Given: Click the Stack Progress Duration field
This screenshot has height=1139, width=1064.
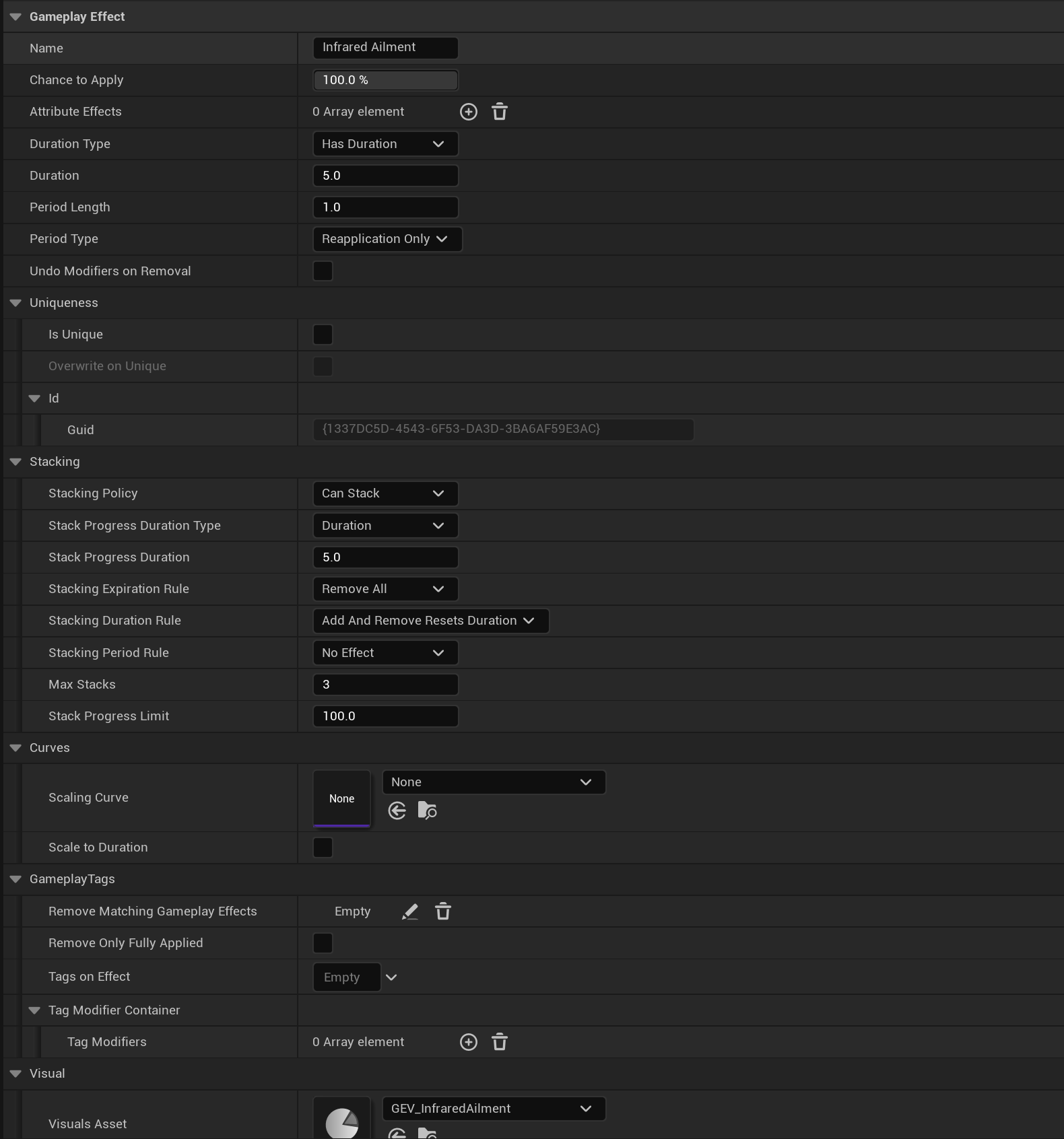Looking at the screenshot, I should coord(386,557).
